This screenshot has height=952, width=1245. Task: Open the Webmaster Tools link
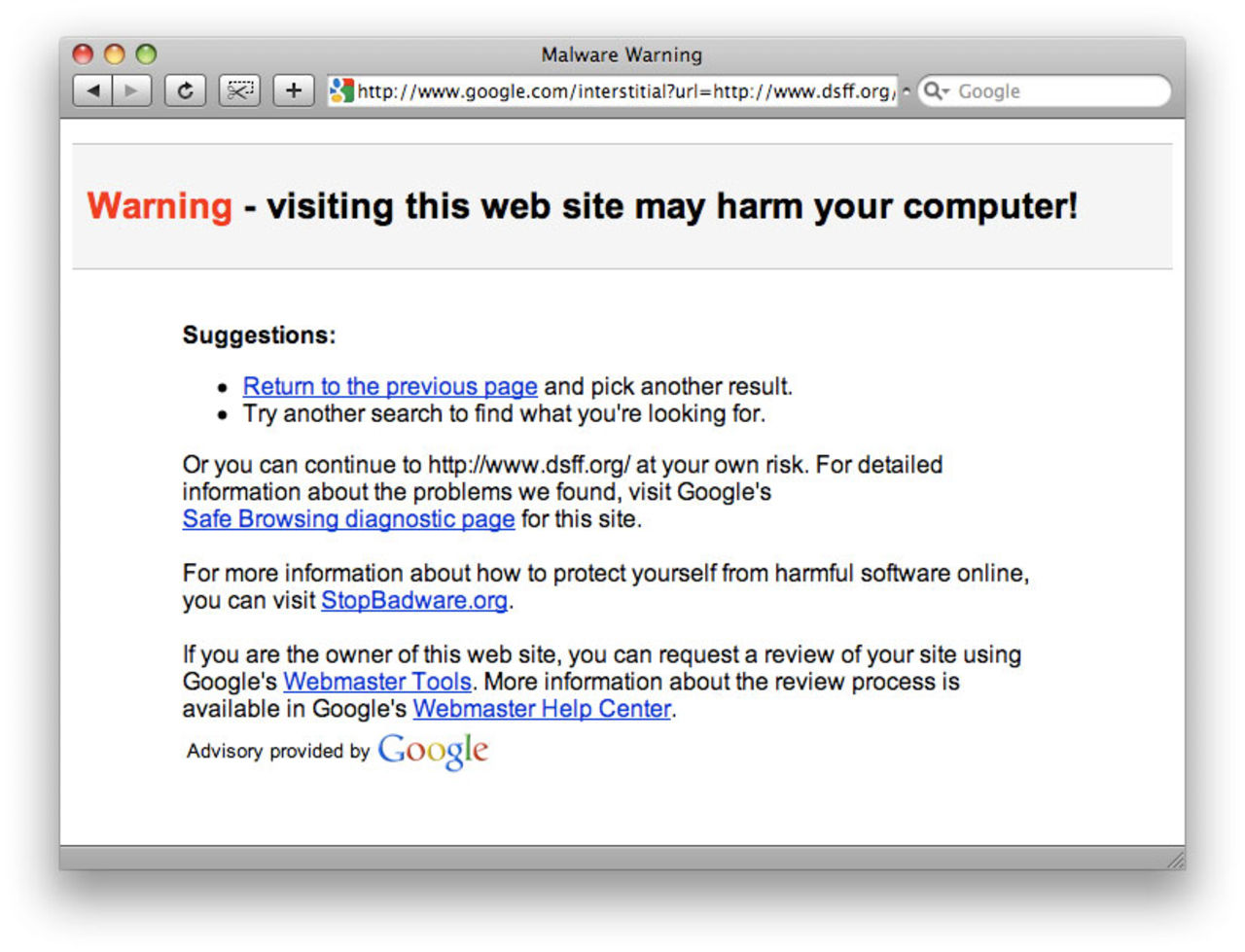coord(377,682)
